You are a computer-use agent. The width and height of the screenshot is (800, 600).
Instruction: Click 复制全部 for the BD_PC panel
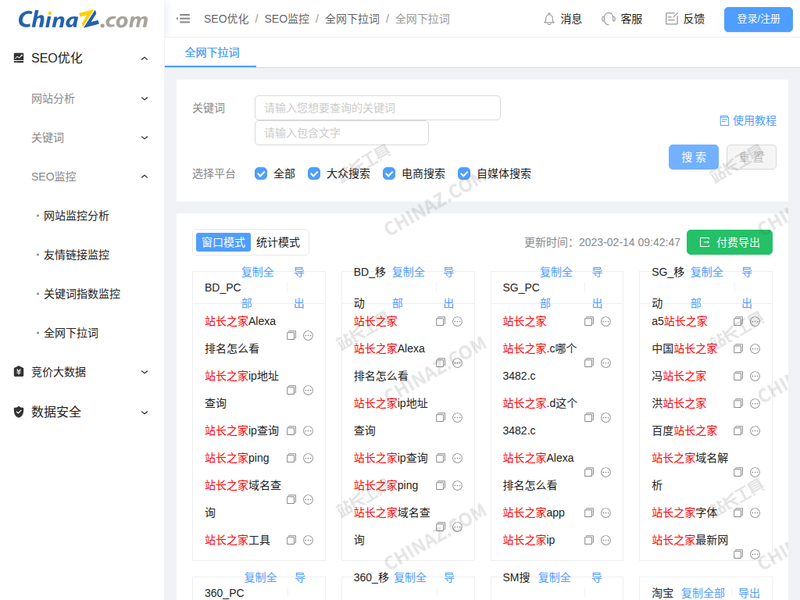tap(257, 287)
